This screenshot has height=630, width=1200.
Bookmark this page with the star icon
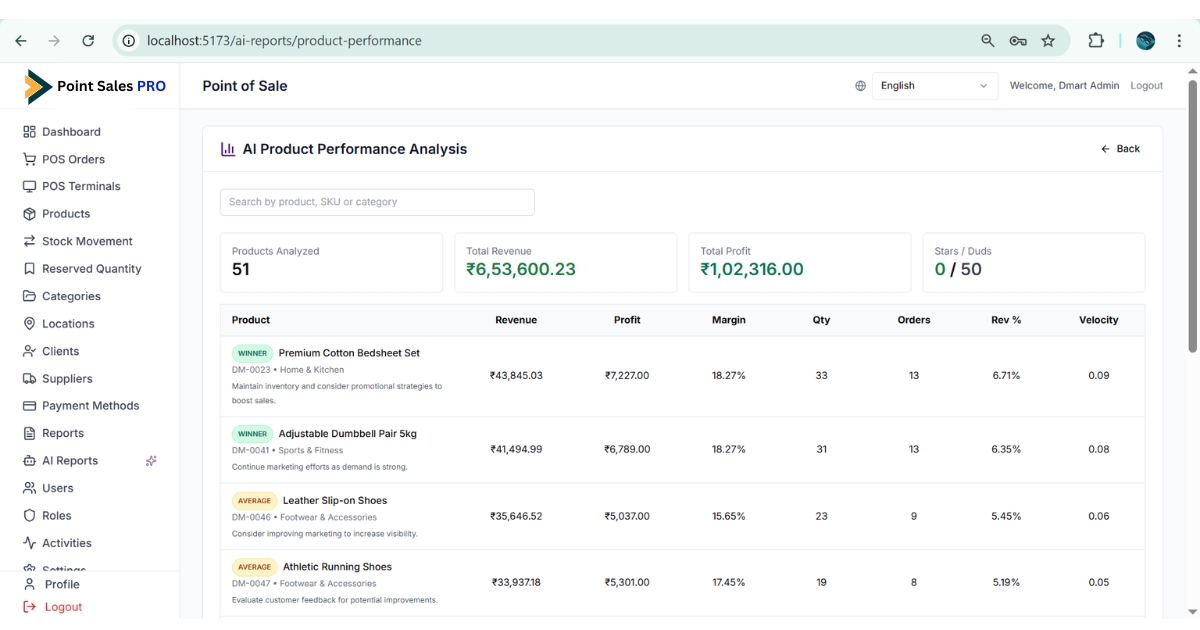pyautogui.click(x=1048, y=41)
